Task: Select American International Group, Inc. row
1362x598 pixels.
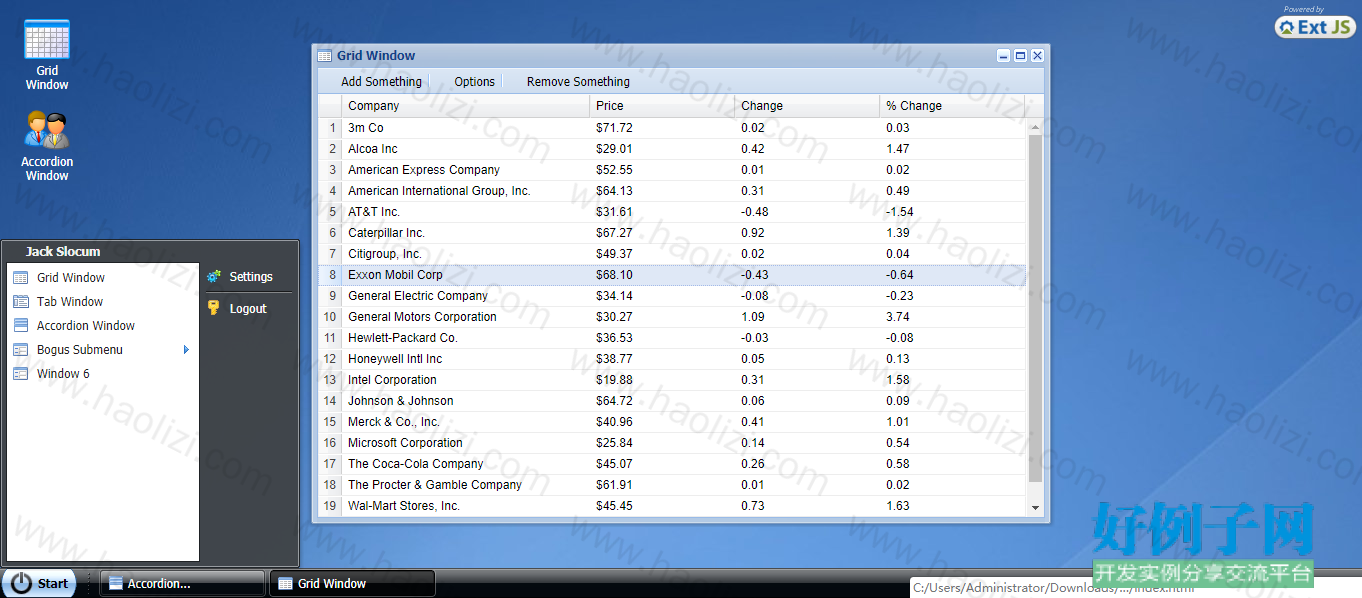Action: 672,191
